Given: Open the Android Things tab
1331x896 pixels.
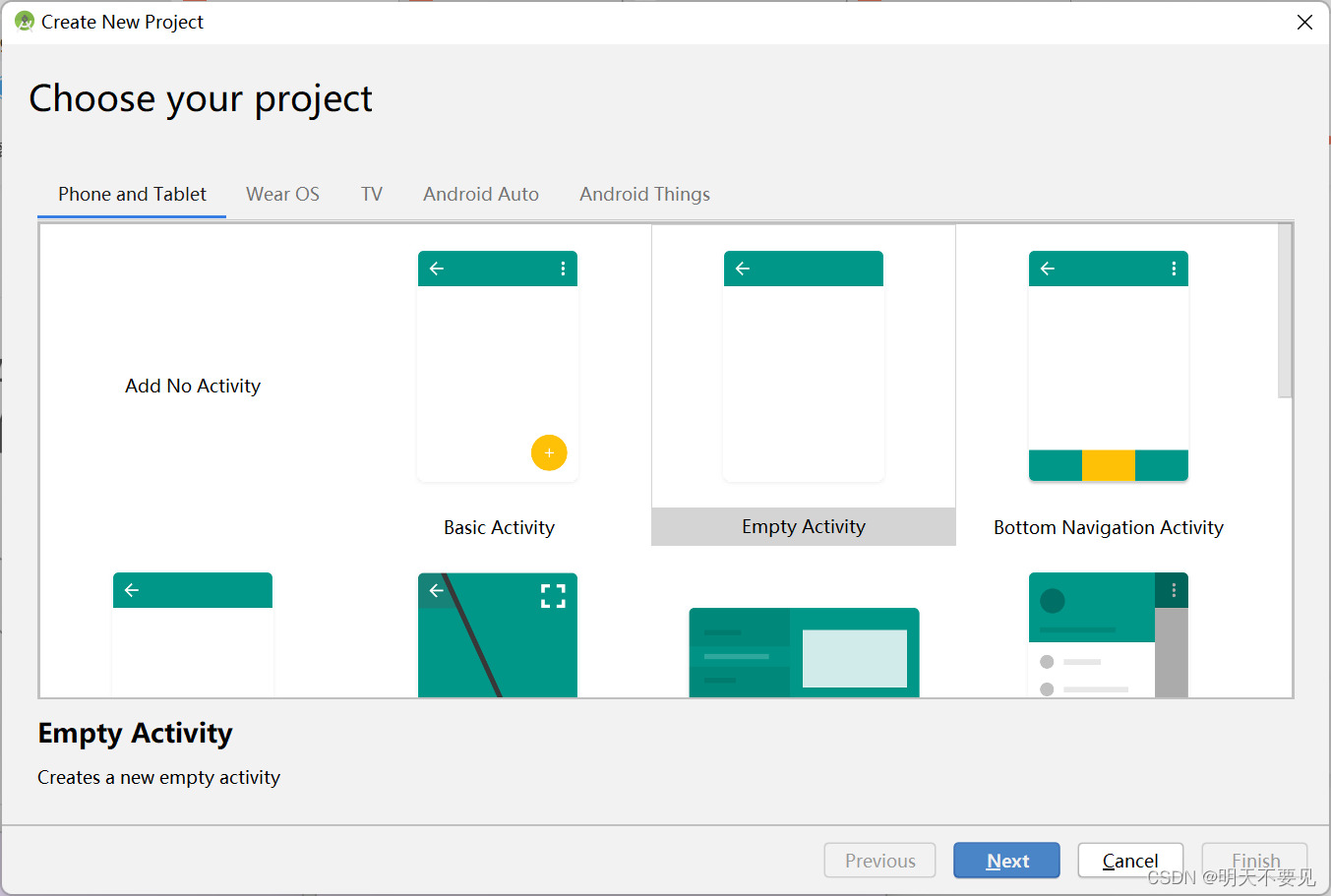Looking at the screenshot, I should 644,194.
